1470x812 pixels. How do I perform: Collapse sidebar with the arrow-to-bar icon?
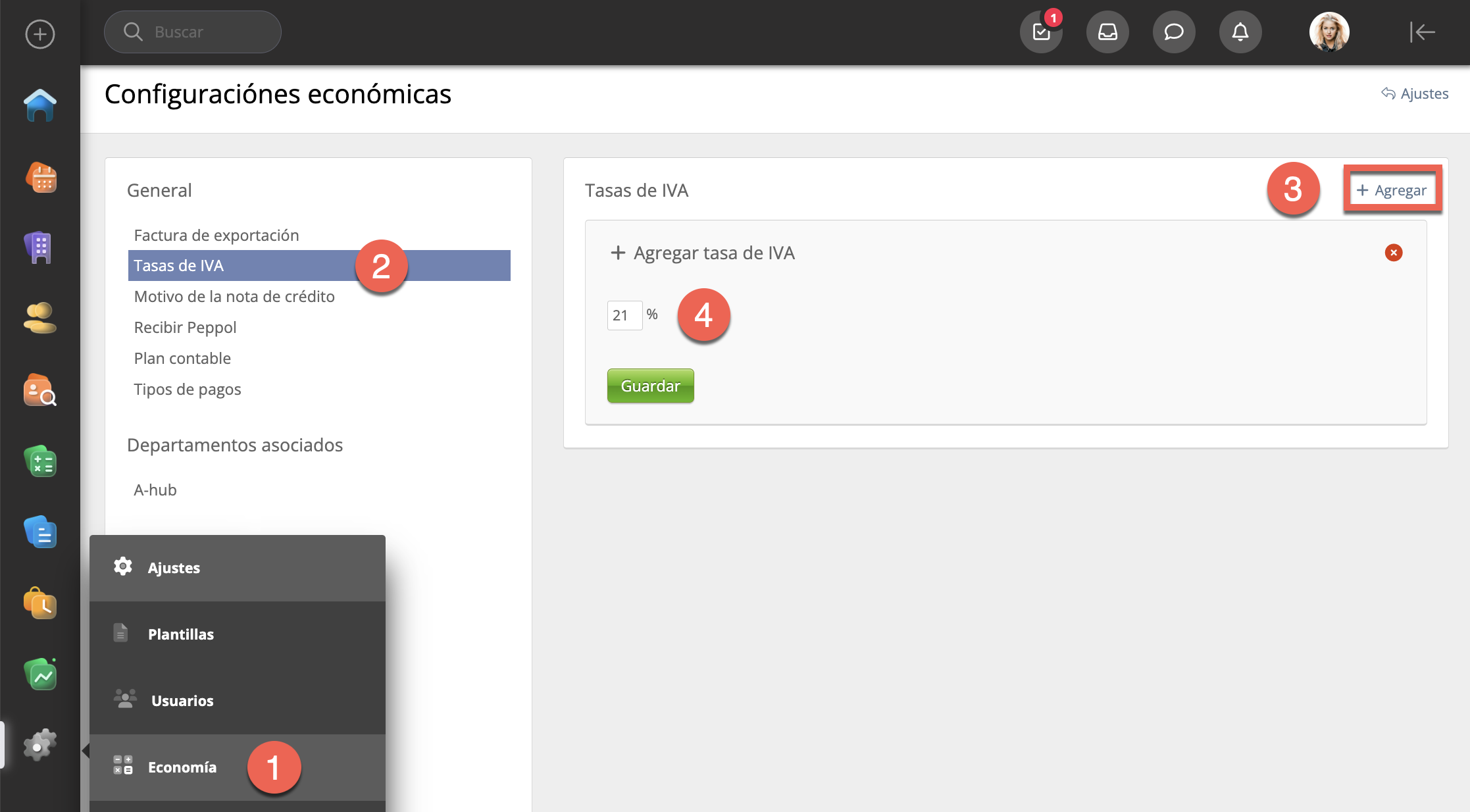pyautogui.click(x=1422, y=32)
